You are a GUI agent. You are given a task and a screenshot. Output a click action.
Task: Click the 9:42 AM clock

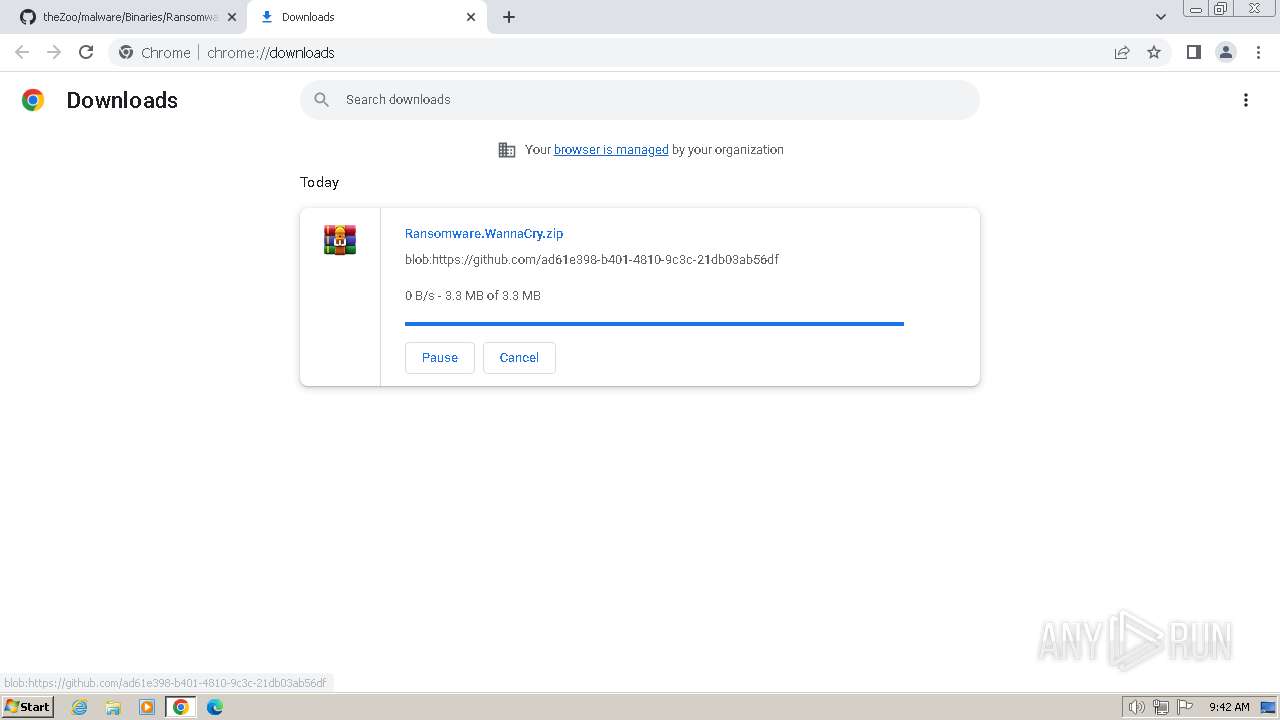(1229, 707)
